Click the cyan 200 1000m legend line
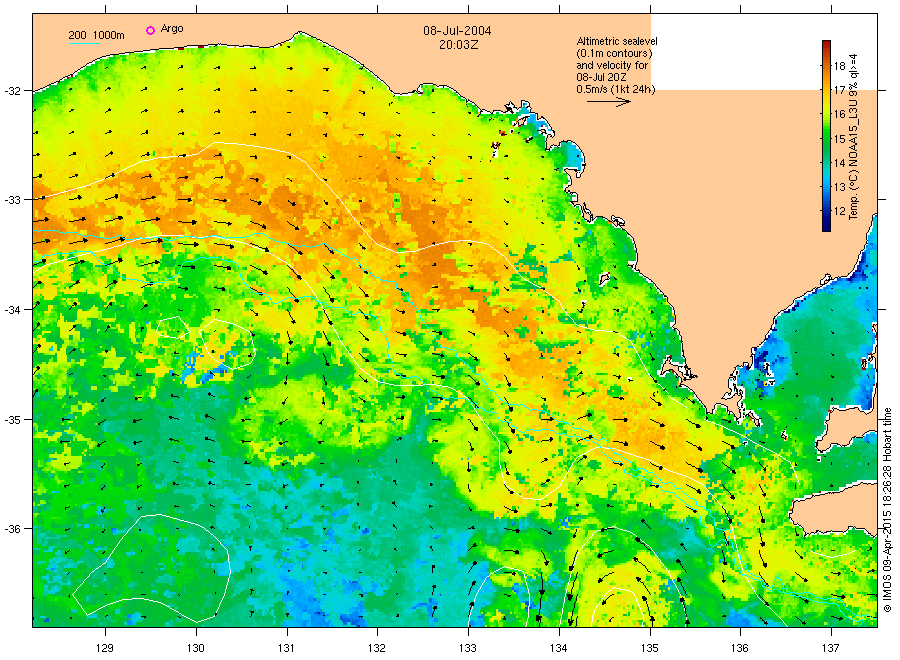The image size is (900, 660). coord(84,43)
